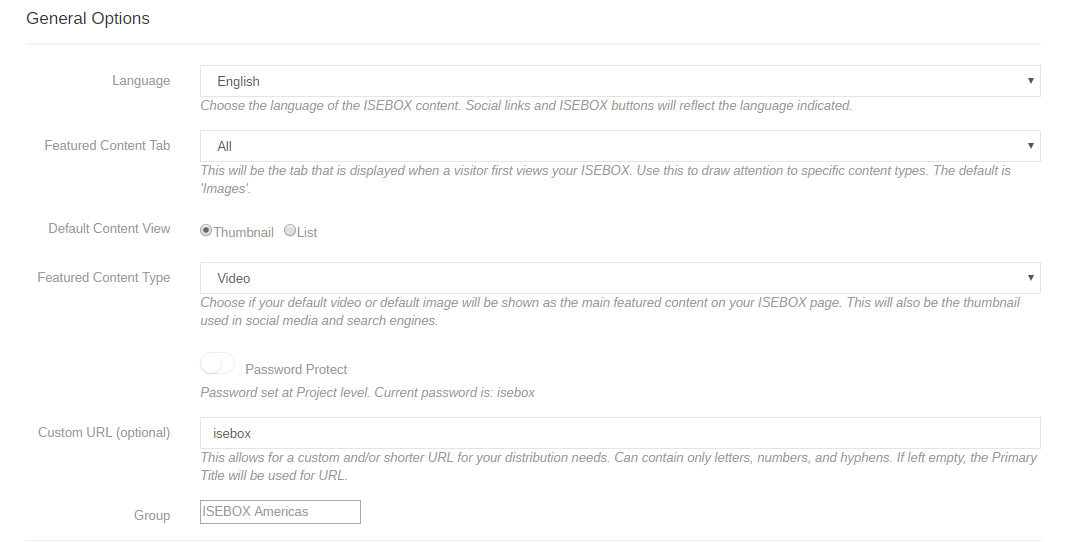Click the List label text

(x=307, y=232)
